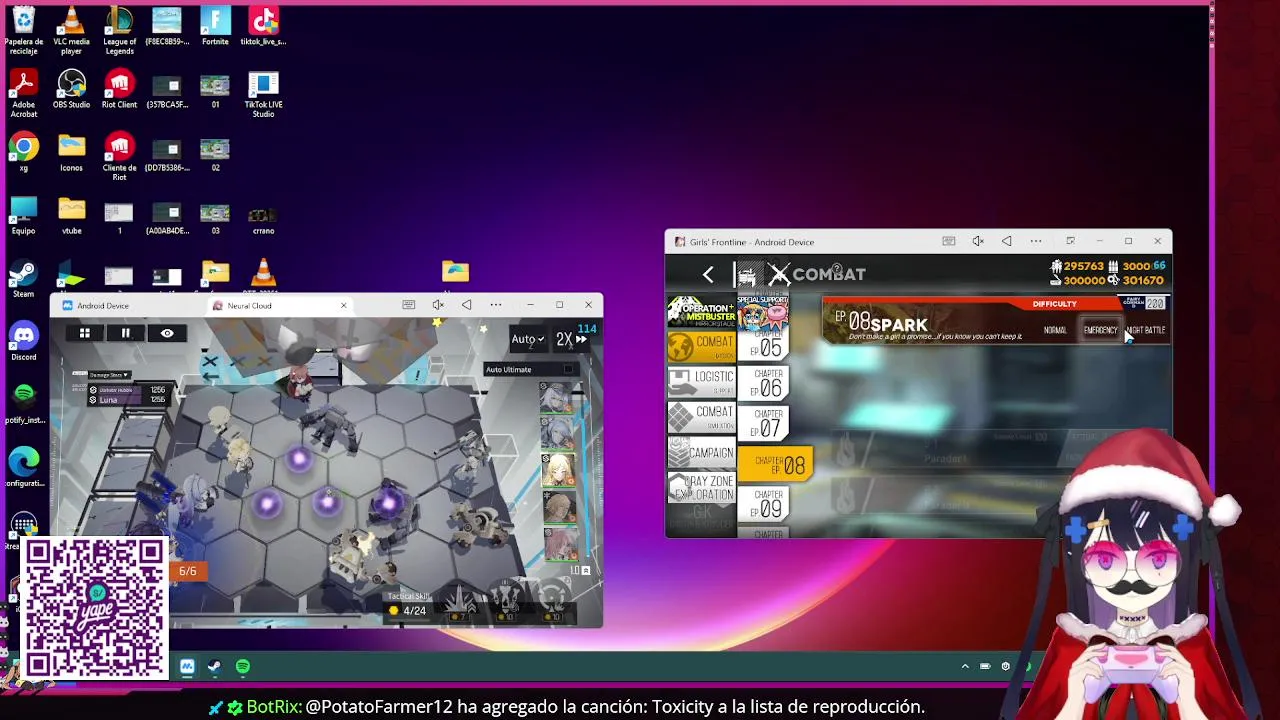Screen dimensions: 1280x720
Task: Pause the Neural Cloud battle
Action: 126,333
